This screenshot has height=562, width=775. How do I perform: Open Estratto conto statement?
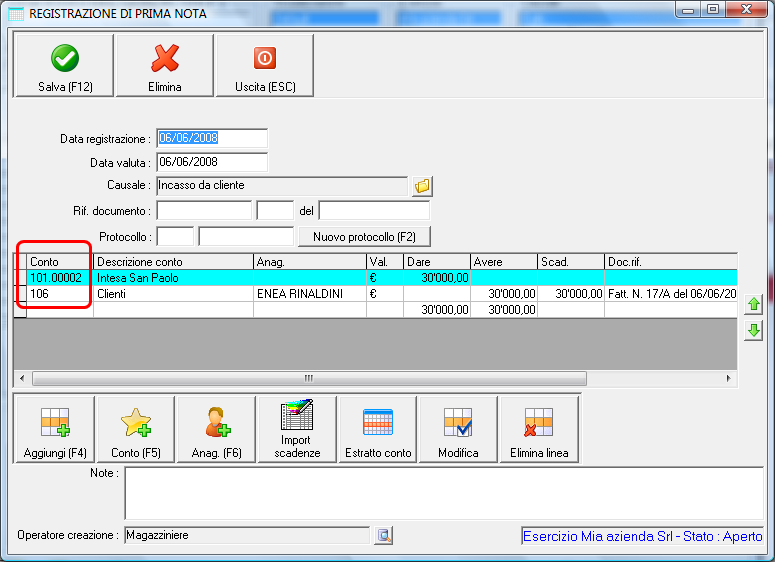tap(378, 430)
